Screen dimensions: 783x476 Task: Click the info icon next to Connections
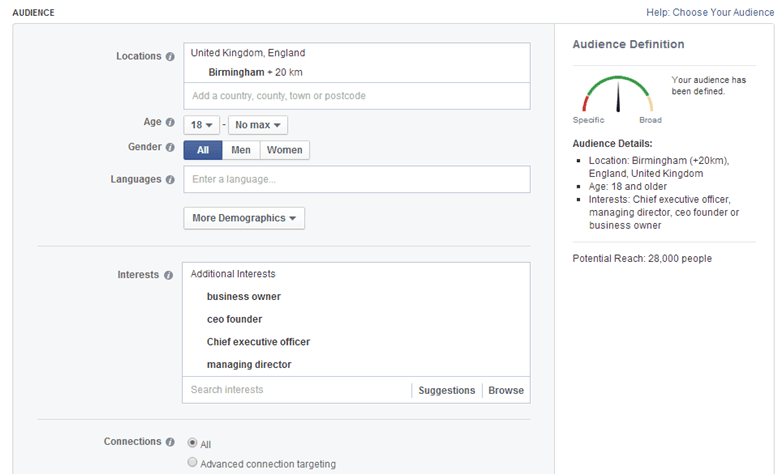(170, 442)
